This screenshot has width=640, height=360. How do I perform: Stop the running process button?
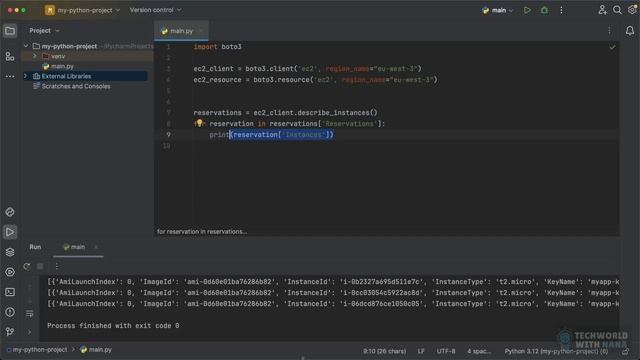pyautogui.click(x=40, y=267)
